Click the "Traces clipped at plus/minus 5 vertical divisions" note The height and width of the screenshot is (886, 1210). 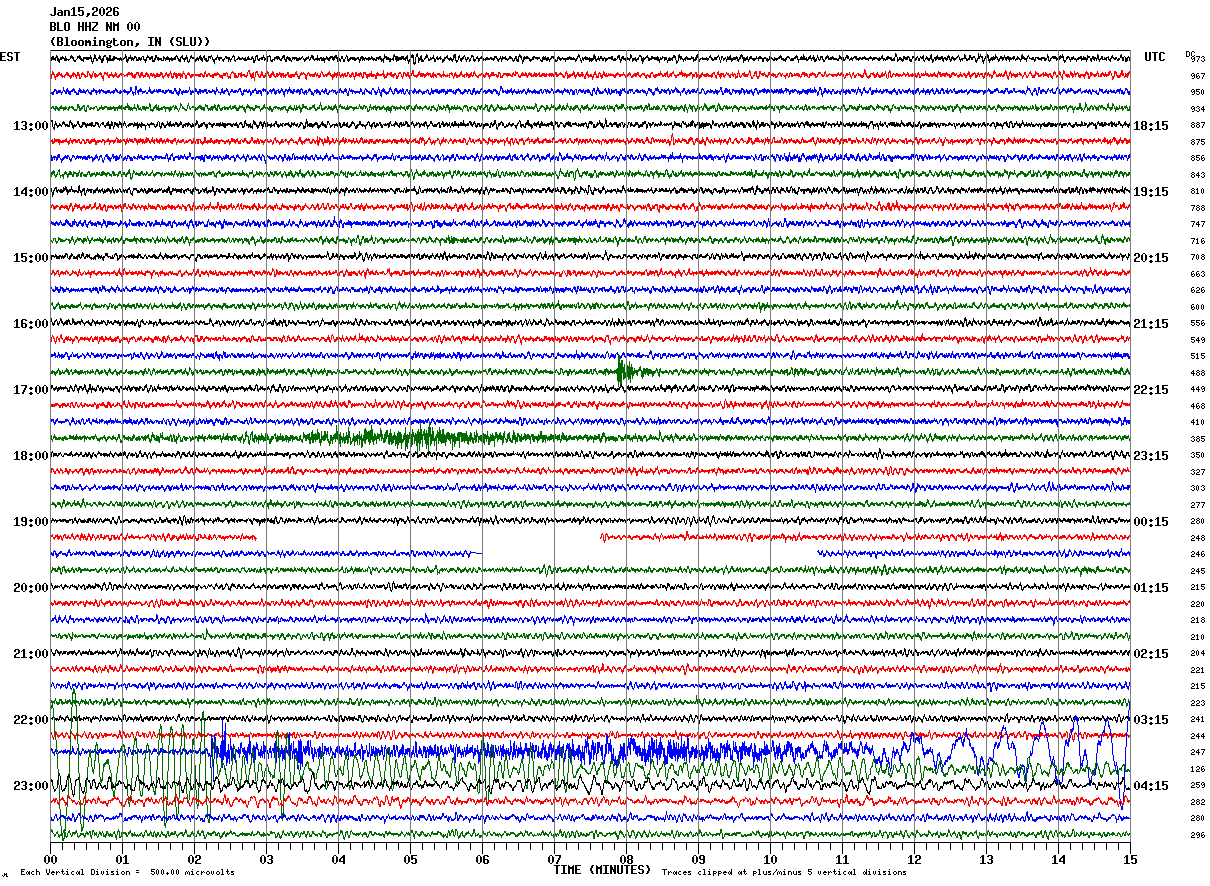(x=784, y=872)
